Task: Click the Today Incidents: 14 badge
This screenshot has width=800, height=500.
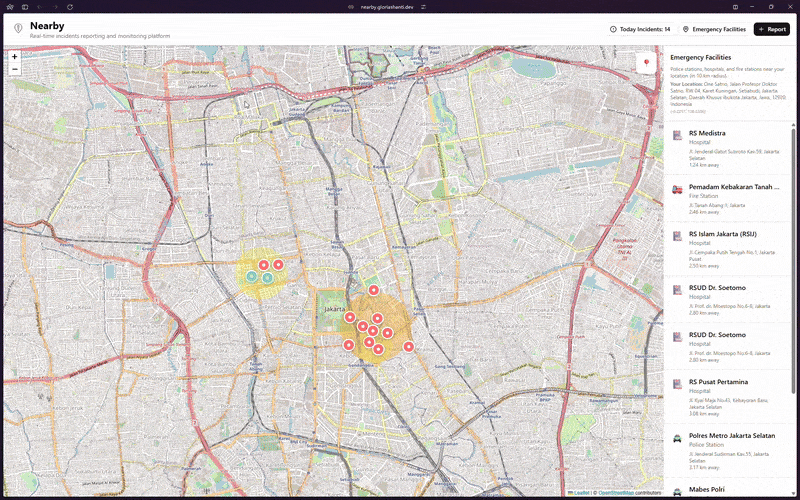Action: click(640, 29)
